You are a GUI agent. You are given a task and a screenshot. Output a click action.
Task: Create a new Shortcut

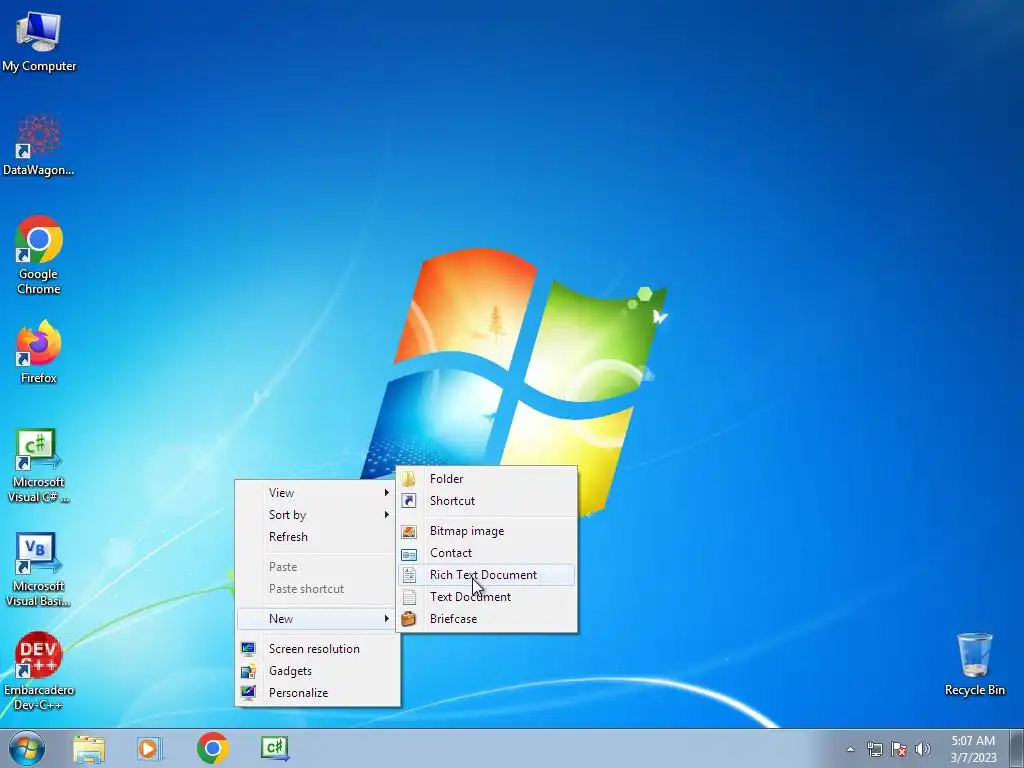pyautogui.click(x=487, y=501)
